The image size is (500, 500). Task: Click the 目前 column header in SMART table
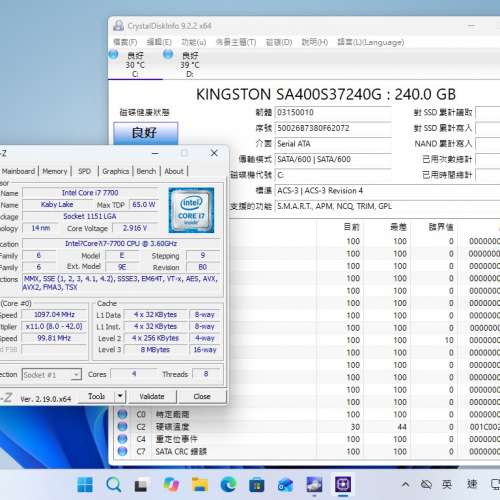click(x=352, y=227)
